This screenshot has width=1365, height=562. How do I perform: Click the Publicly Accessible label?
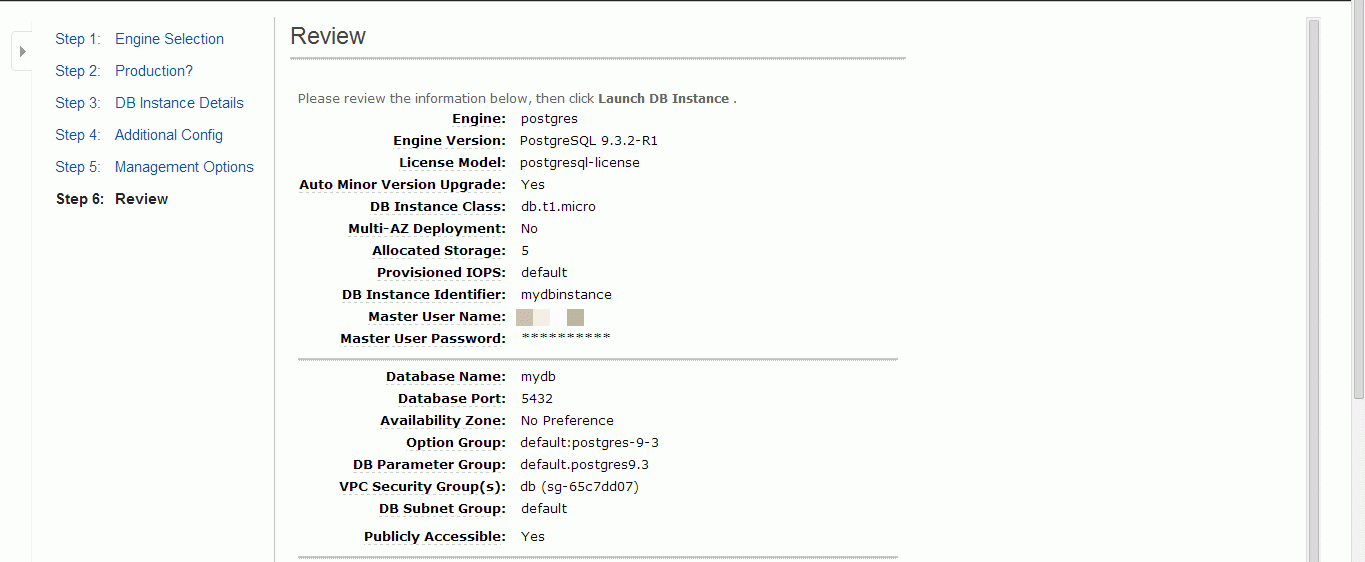(x=435, y=537)
